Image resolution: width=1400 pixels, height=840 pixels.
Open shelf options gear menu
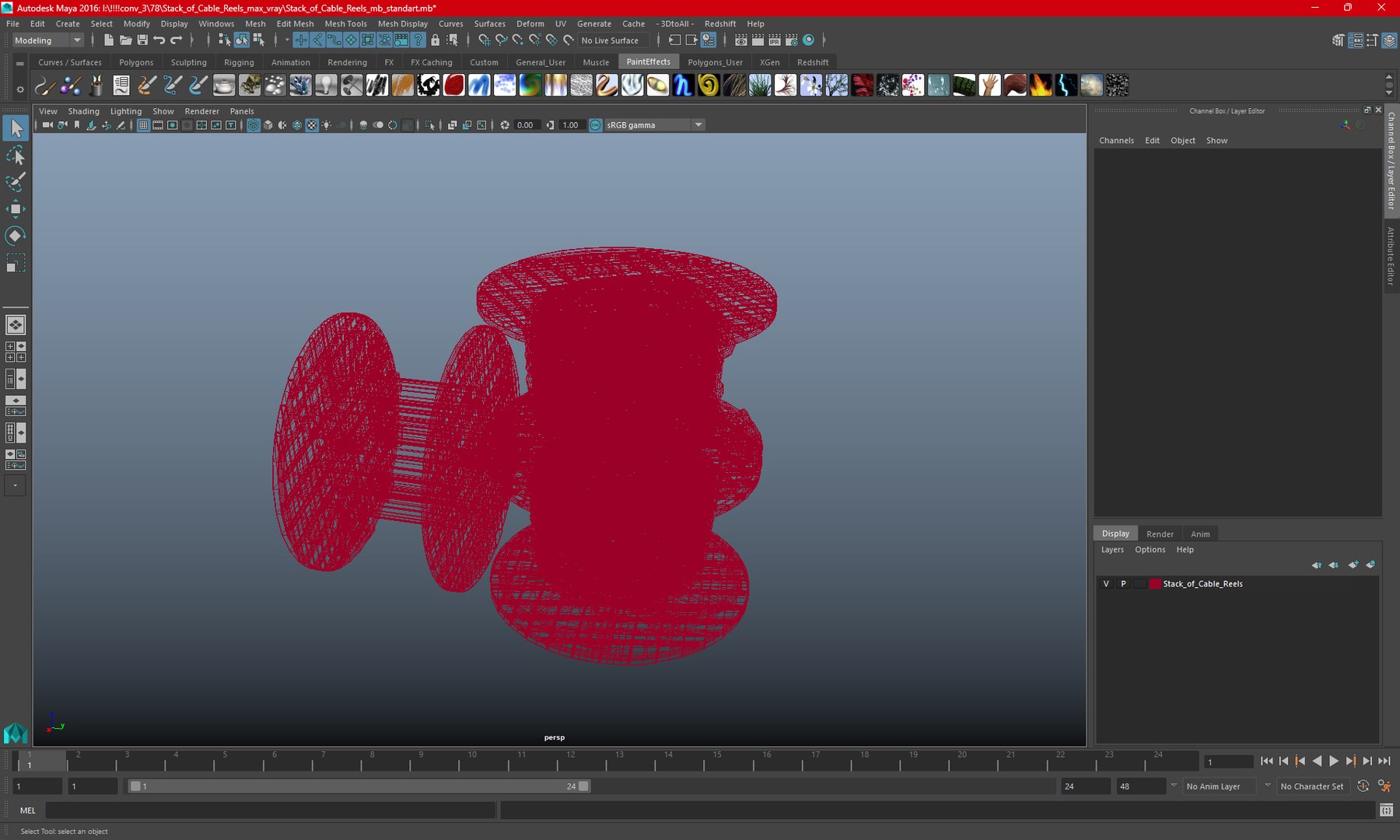(20, 89)
